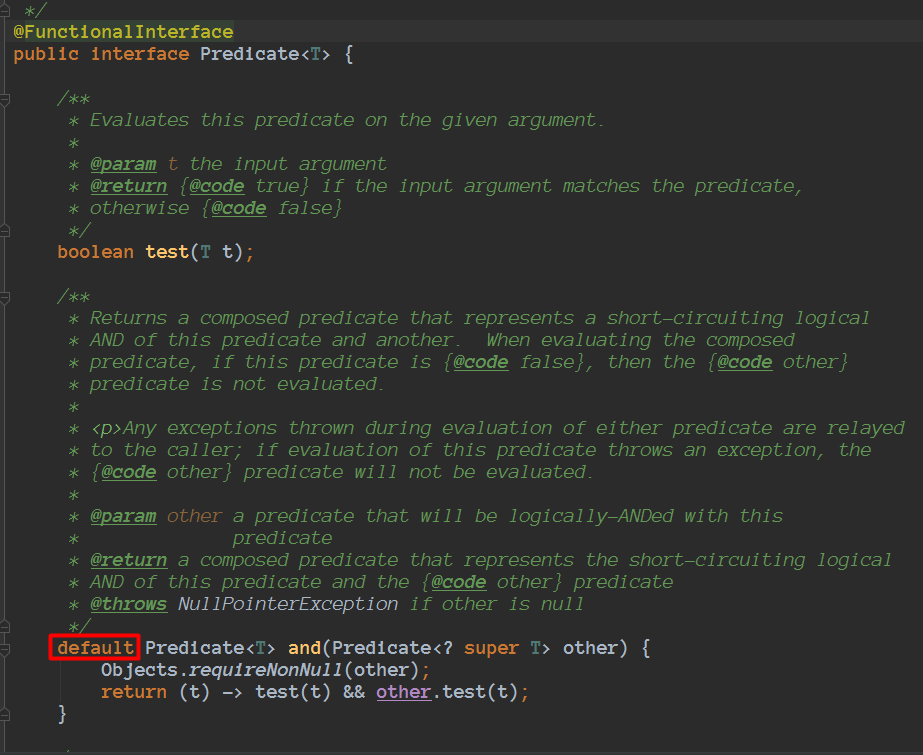Click the @throws NullPointerException link
The height and width of the screenshot is (755, 923).
[129, 603]
